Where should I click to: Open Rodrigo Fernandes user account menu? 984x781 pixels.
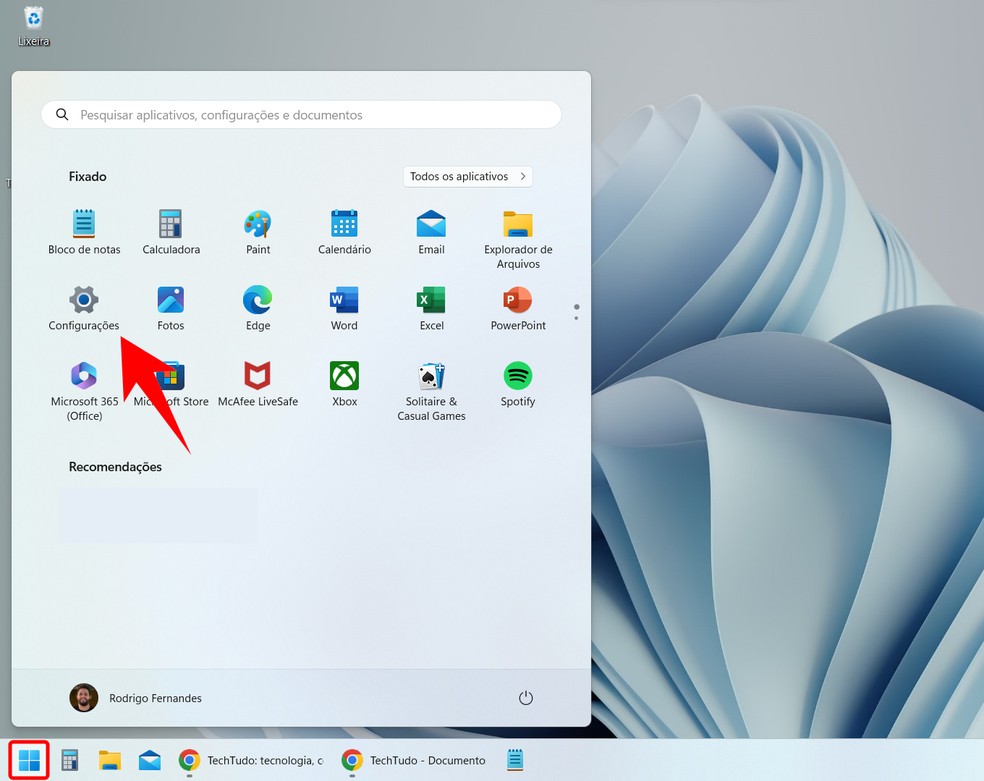[136, 698]
